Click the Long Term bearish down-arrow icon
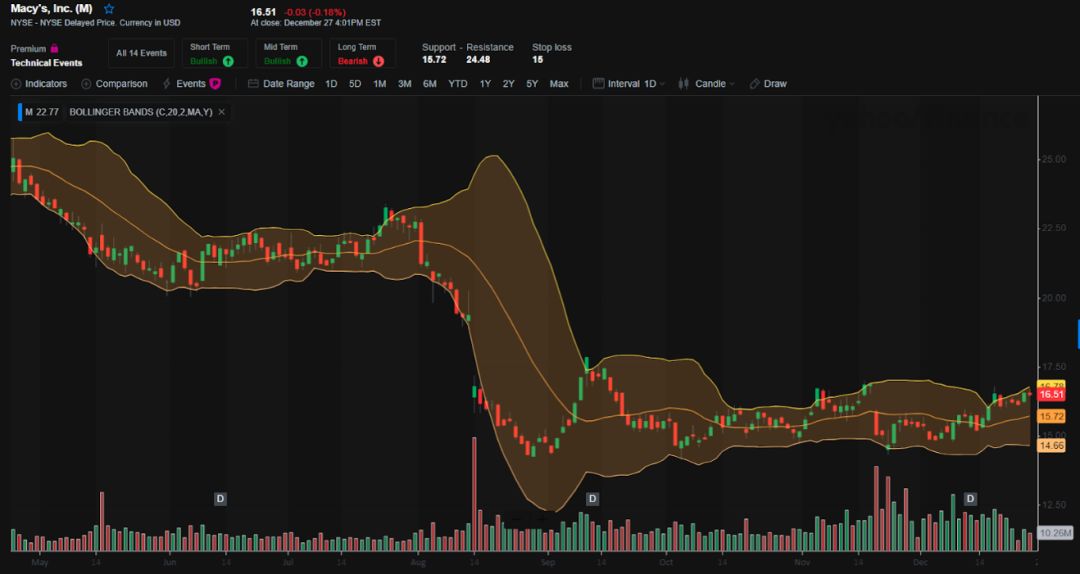Viewport: 1080px width, 574px height. click(378, 61)
